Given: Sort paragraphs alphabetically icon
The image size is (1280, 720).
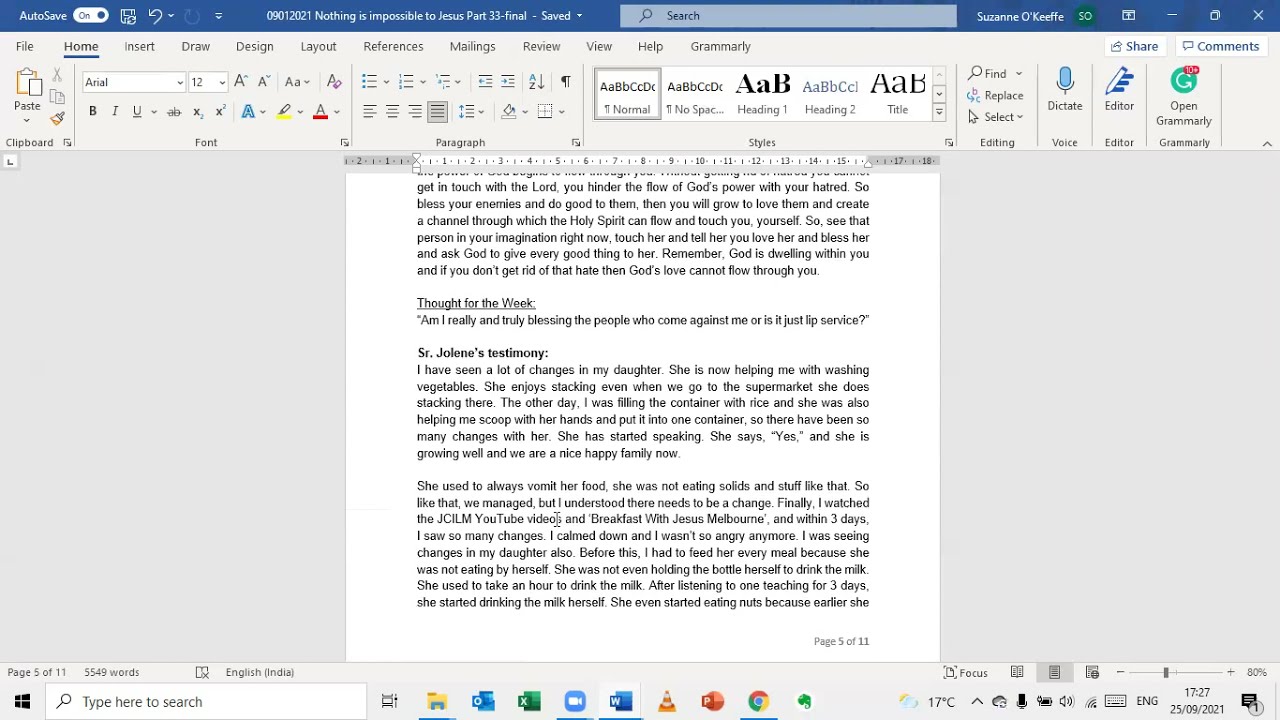Looking at the screenshot, I should click(536, 82).
